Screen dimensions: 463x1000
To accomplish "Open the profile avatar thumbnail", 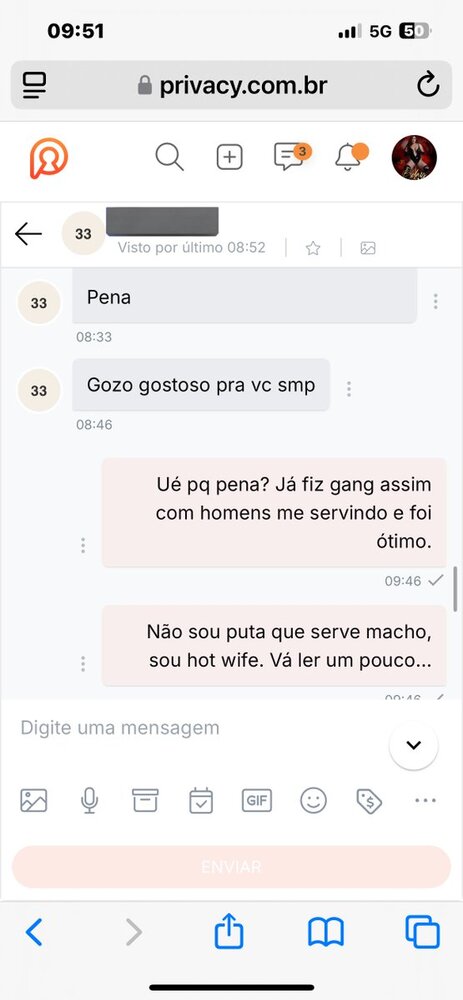I will pos(414,158).
